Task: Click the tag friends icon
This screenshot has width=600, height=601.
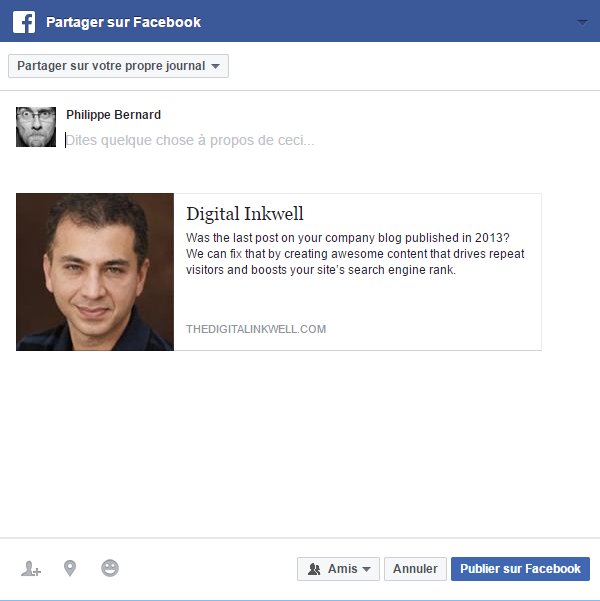Action: [31, 568]
